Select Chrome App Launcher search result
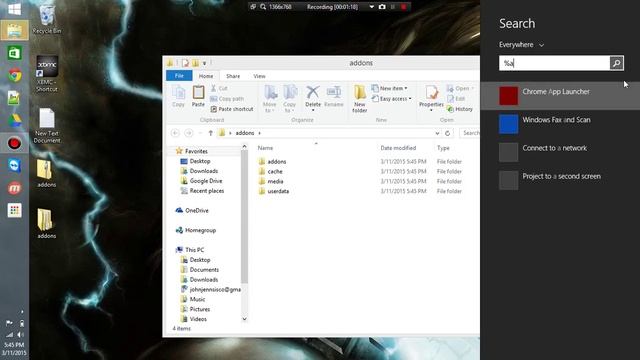Screen dimensions: 640x360 560,96
